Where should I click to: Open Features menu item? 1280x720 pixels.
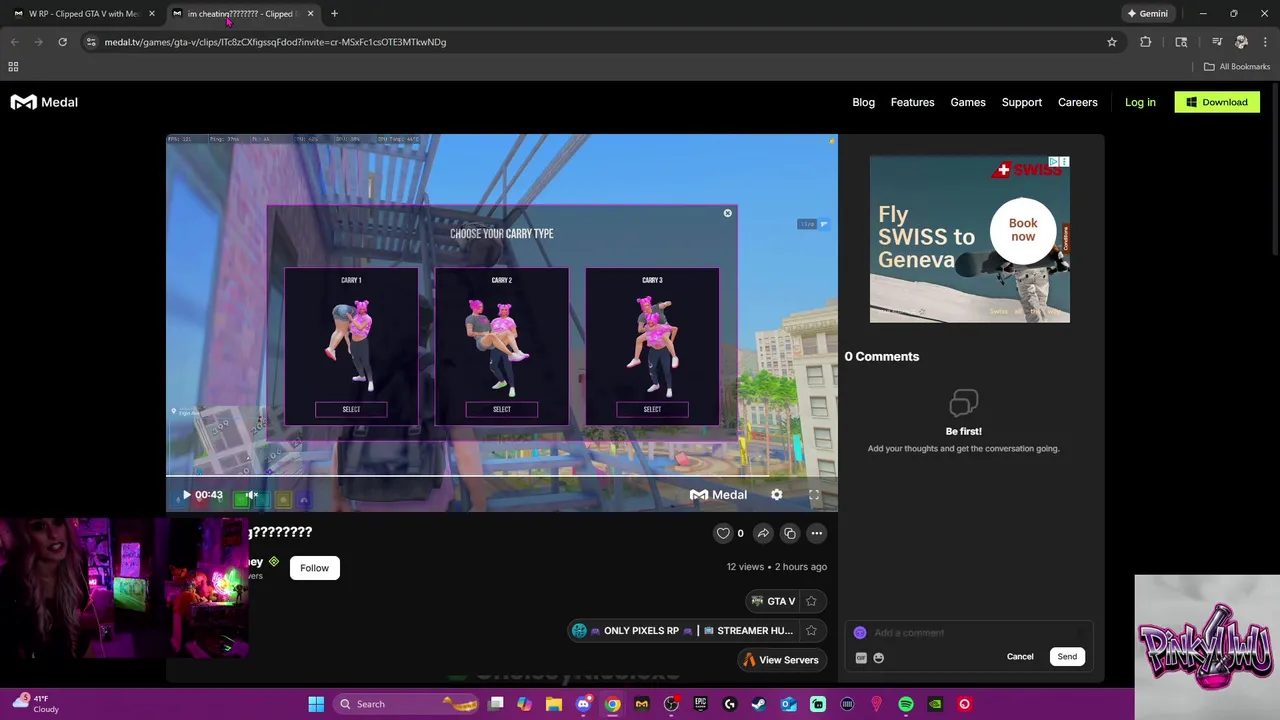pos(912,102)
